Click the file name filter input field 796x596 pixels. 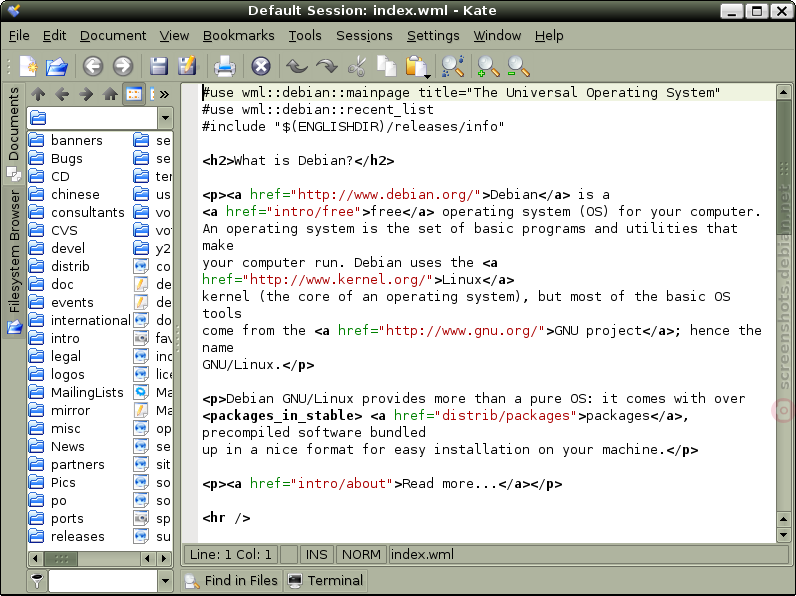103,581
